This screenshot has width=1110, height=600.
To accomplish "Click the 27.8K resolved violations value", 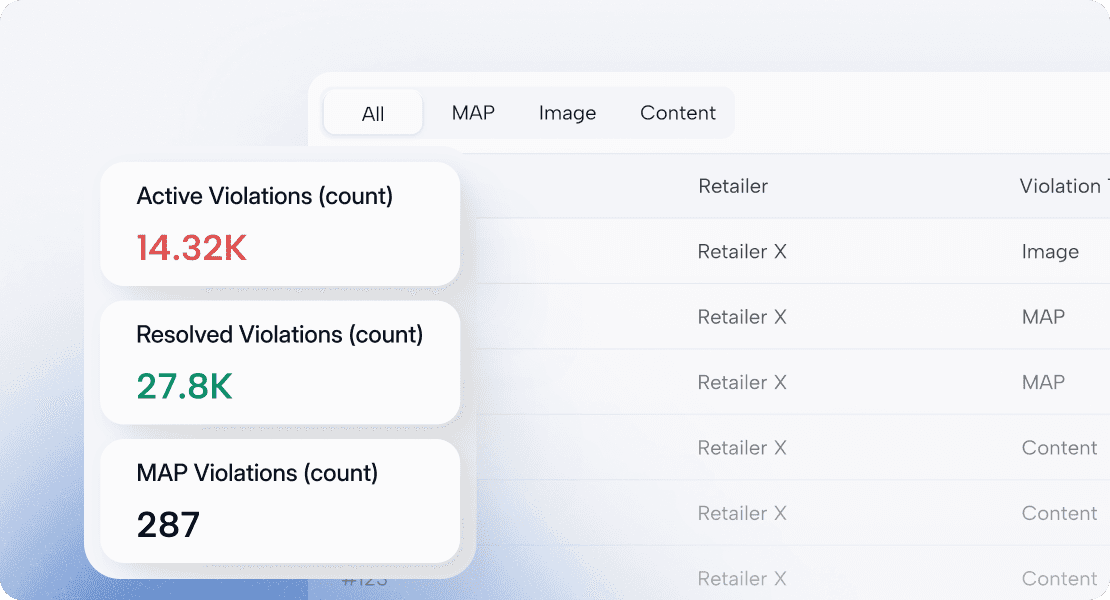I will click(185, 386).
